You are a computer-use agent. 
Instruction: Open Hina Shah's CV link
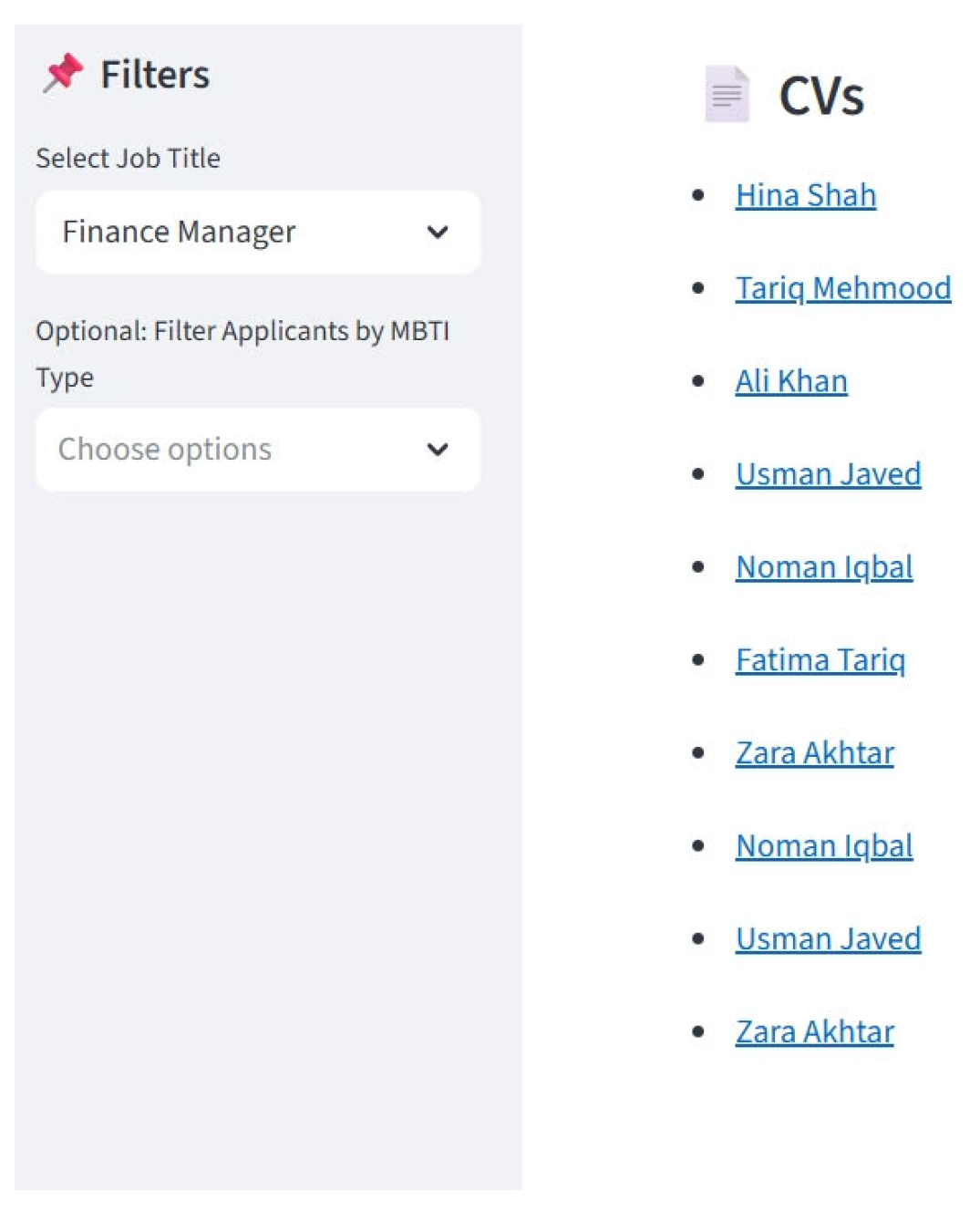(806, 195)
